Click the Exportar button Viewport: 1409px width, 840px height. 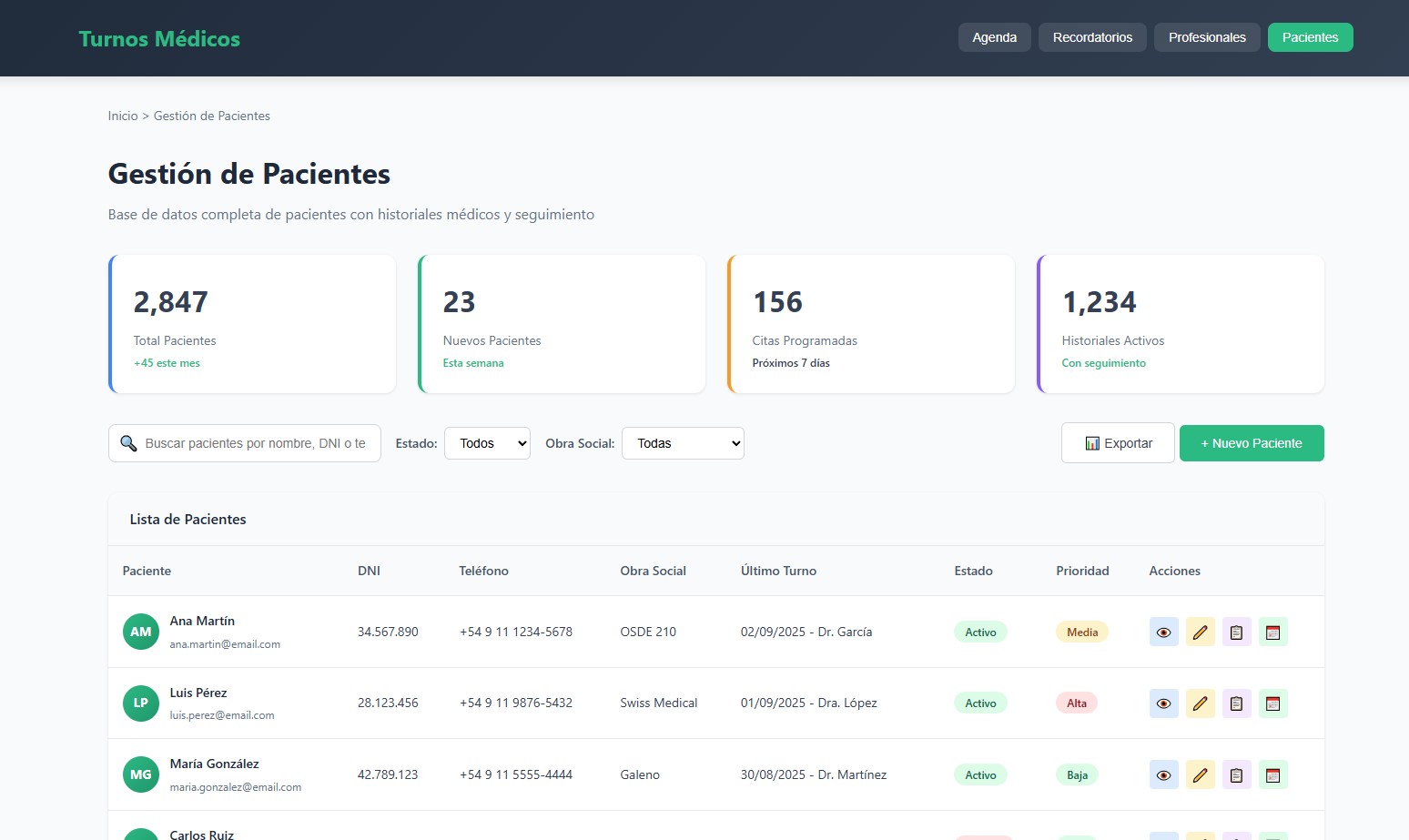(1118, 443)
